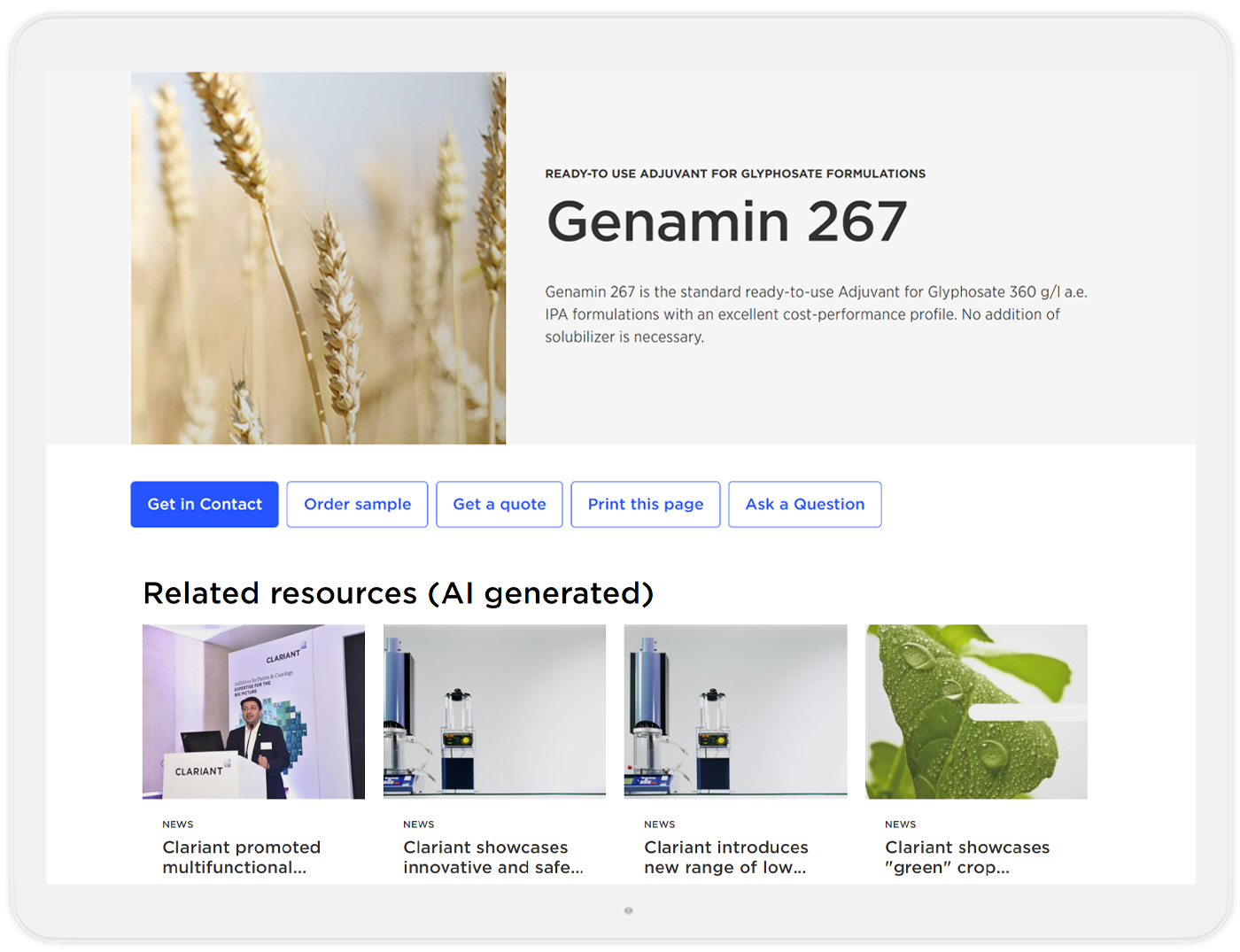Select the Get a quote button
Image resolution: width=1240 pixels, height=952 pixels.
(x=500, y=504)
